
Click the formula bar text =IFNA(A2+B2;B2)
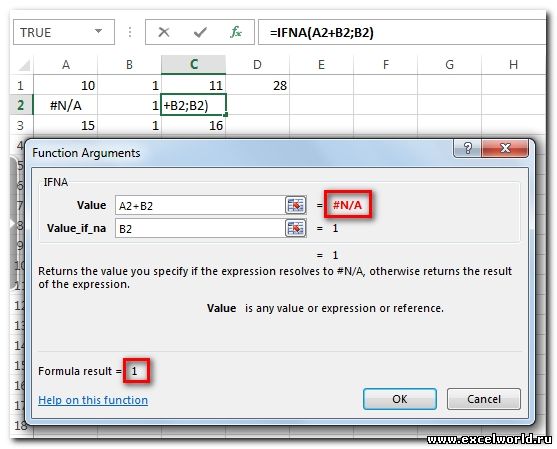click(322, 33)
